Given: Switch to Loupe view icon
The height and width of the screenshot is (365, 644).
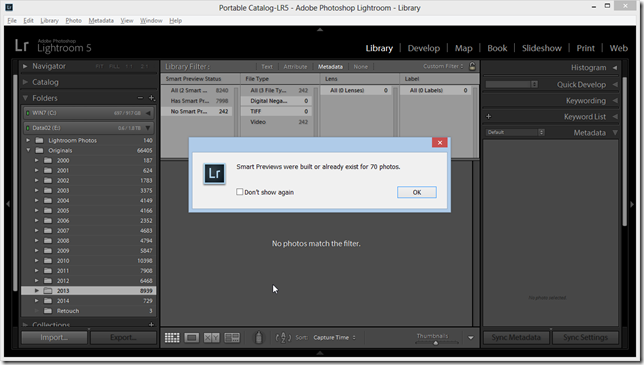Looking at the screenshot, I should coord(191,337).
